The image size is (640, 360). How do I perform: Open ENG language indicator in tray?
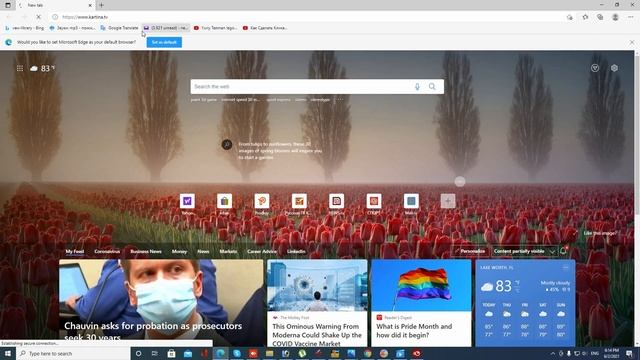[595, 353]
